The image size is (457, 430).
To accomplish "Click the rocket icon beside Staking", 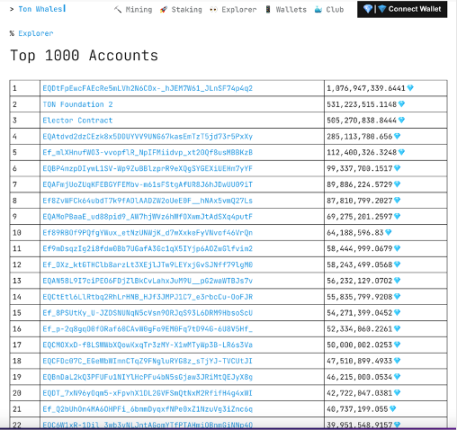I will (163, 10).
